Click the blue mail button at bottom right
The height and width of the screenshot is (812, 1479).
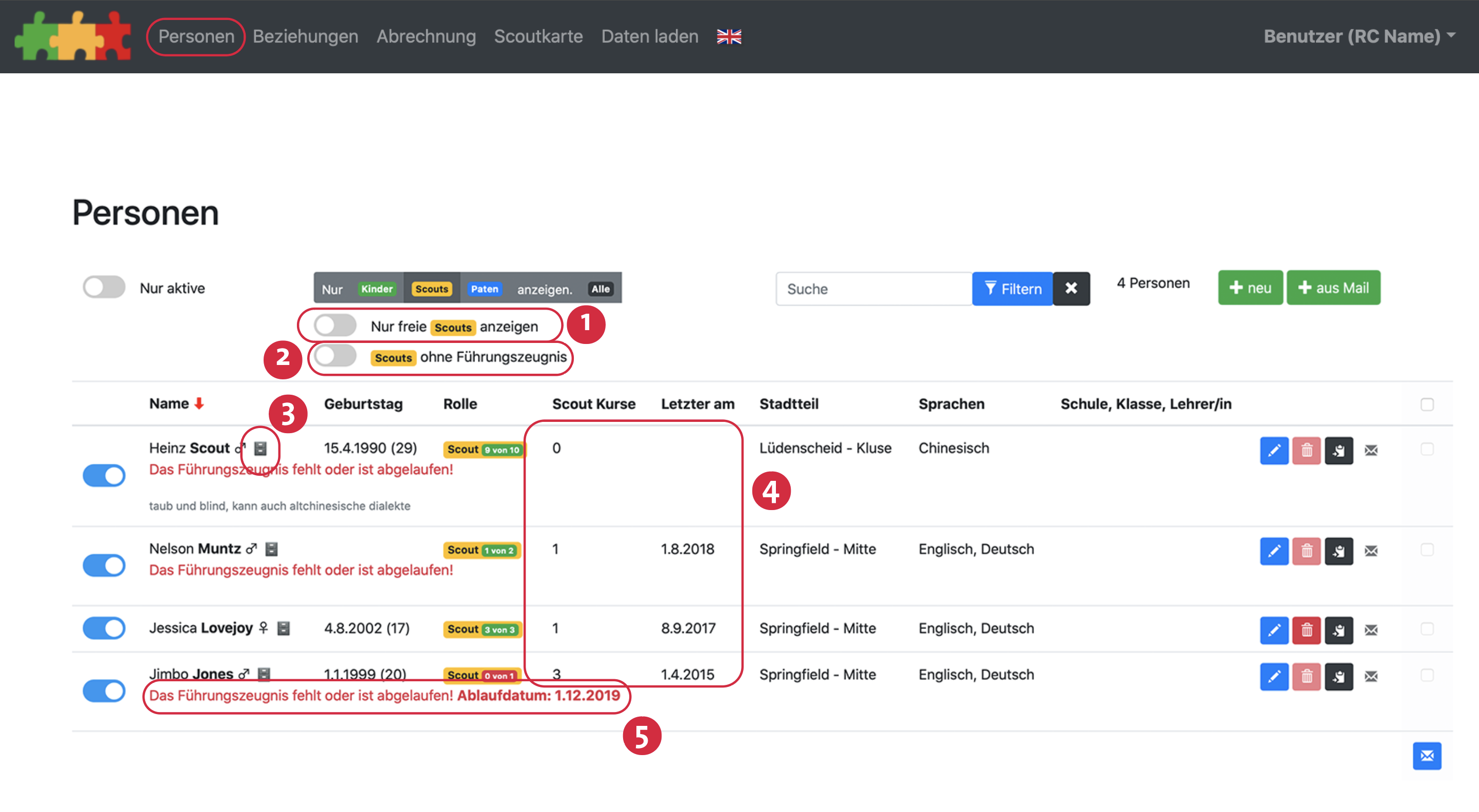pyautogui.click(x=1427, y=756)
